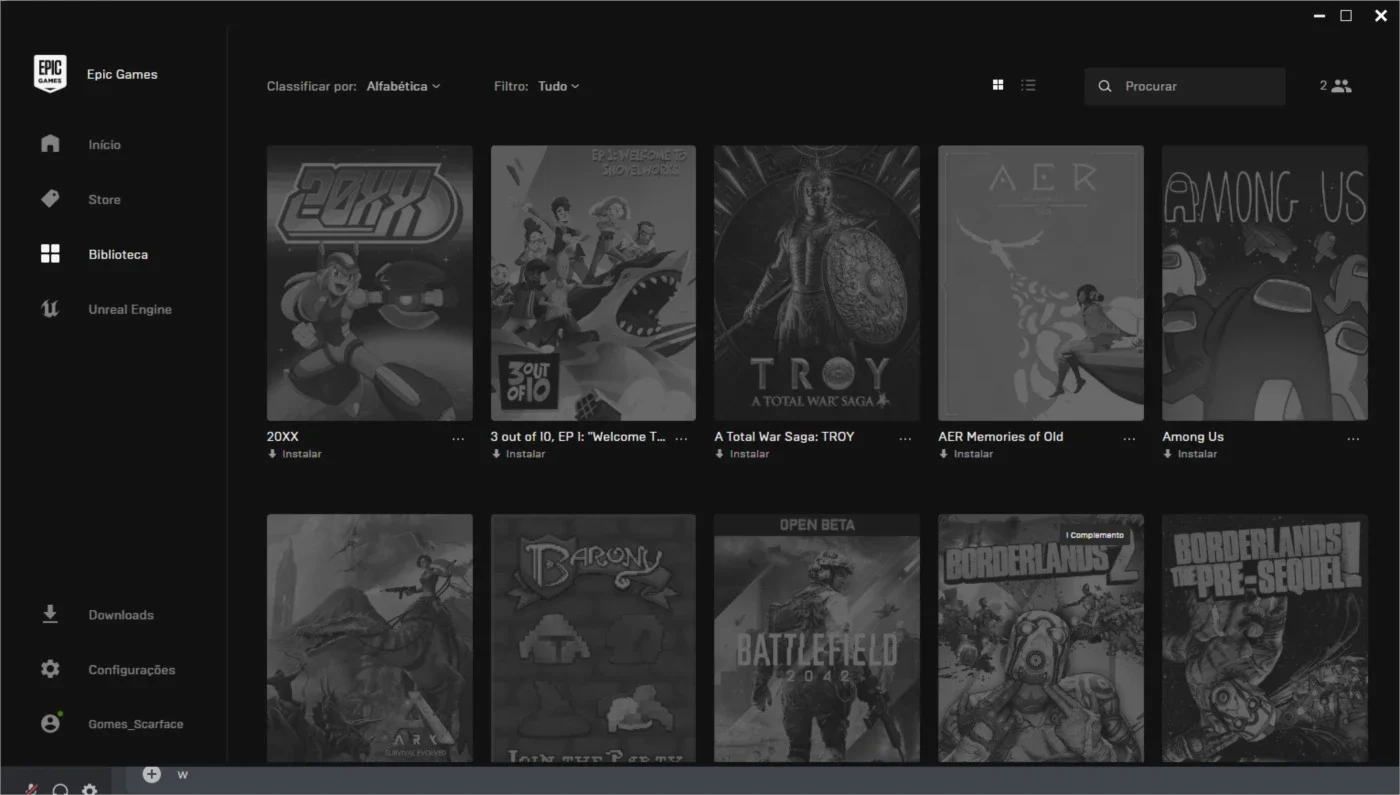Open the Gomes_Scarface profile menu

[136, 724]
